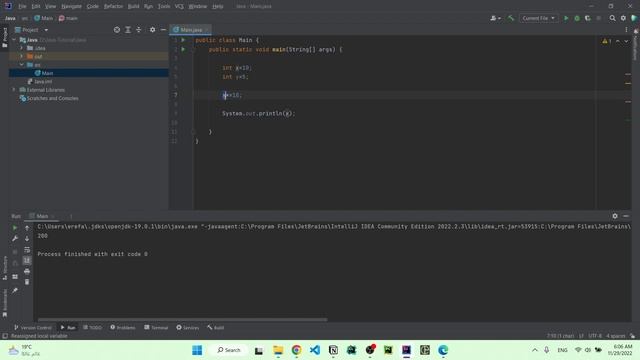Open Visual Studio Code from taskbar

point(315,350)
